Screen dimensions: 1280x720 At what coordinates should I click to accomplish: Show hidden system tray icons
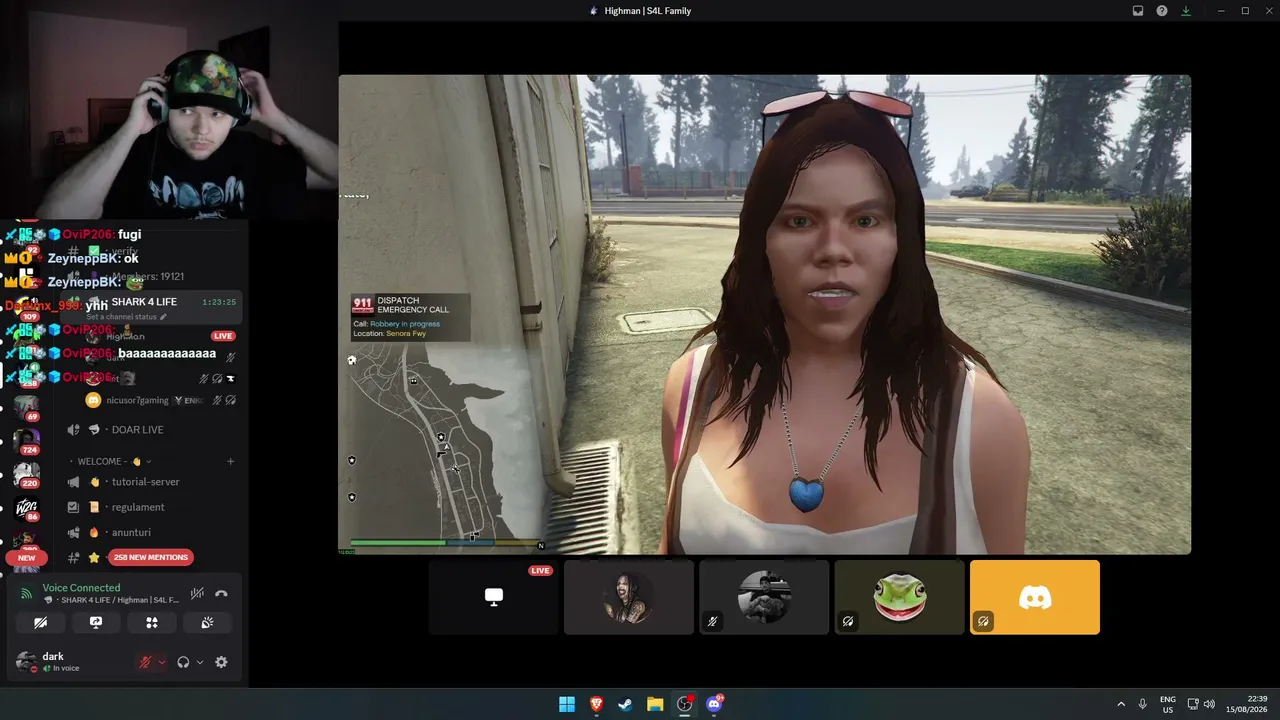click(x=1121, y=704)
